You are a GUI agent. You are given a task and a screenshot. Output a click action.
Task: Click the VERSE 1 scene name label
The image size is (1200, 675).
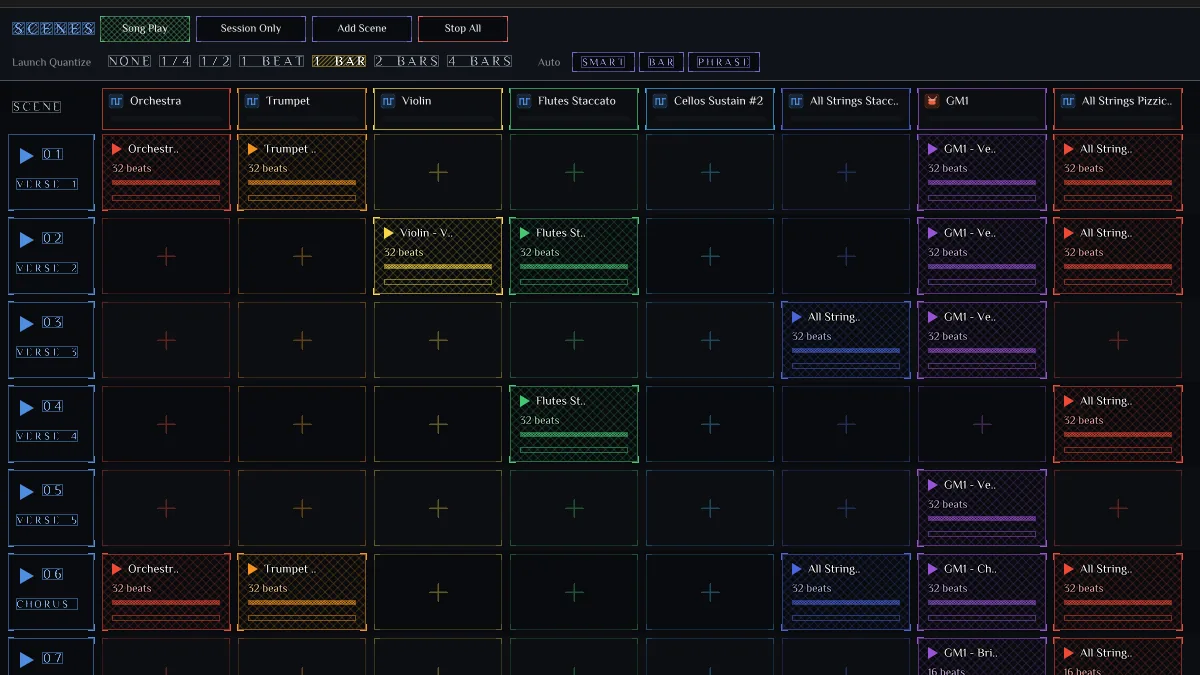tap(47, 184)
